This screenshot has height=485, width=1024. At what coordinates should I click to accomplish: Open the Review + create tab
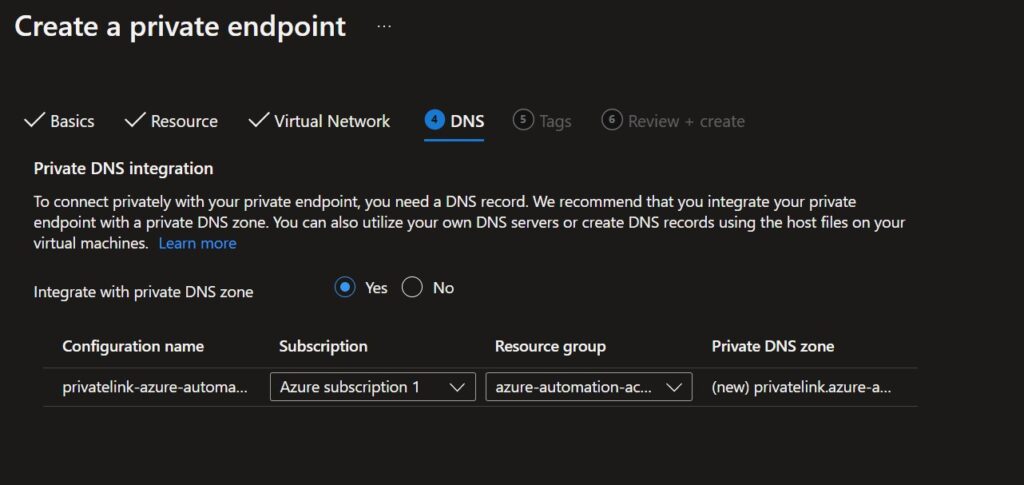coord(673,121)
